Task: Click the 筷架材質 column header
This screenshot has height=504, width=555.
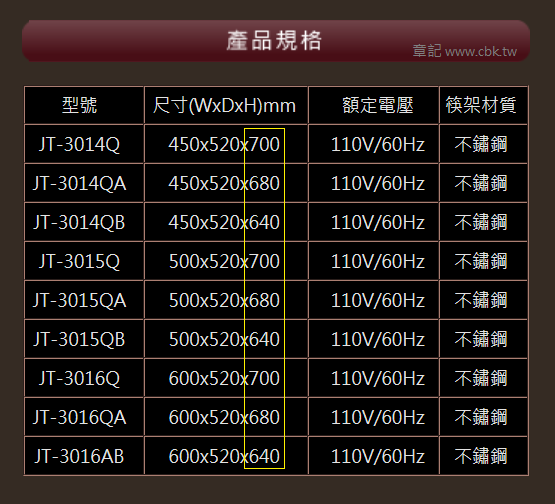Action: (484, 105)
